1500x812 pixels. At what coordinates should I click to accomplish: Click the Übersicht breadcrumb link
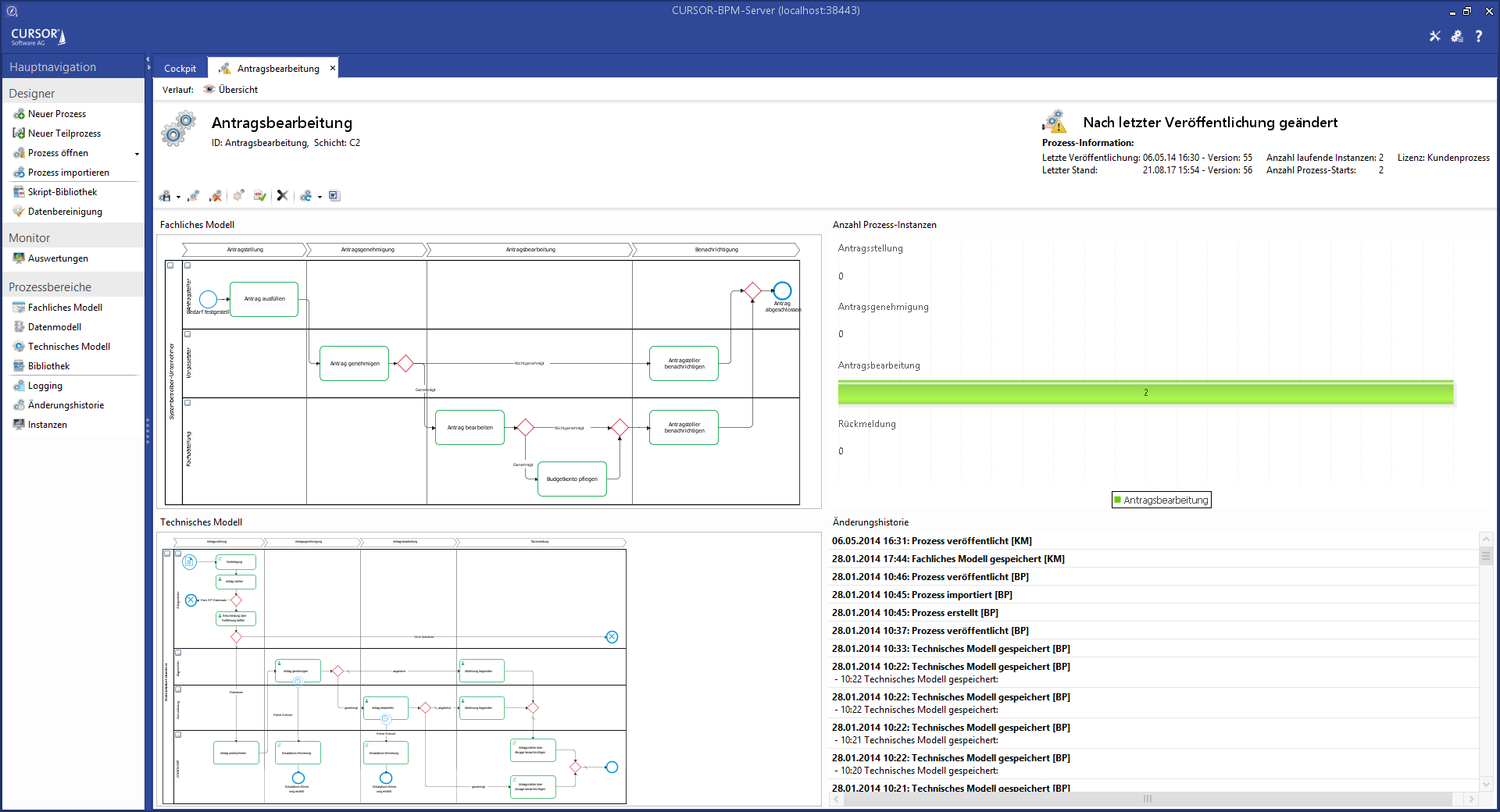pyautogui.click(x=237, y=90)
